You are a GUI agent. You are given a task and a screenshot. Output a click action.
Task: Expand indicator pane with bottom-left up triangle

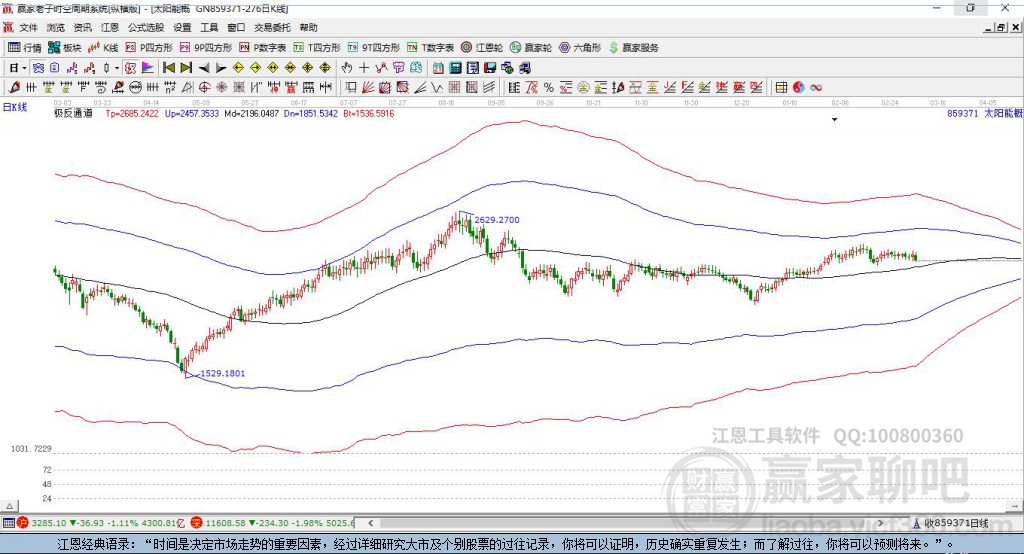[x=9, y=506]
